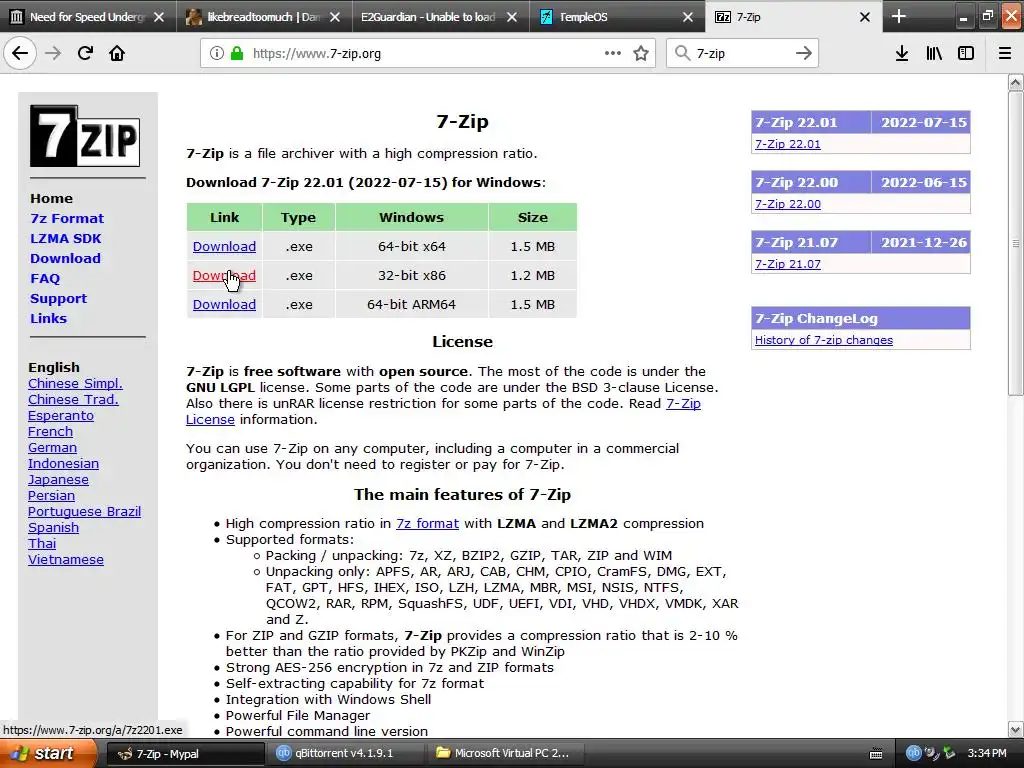The width and height of the screenshot is (1024, 768).
Task: Download the 64-bit x64 exe
Action: coord(224,246)
